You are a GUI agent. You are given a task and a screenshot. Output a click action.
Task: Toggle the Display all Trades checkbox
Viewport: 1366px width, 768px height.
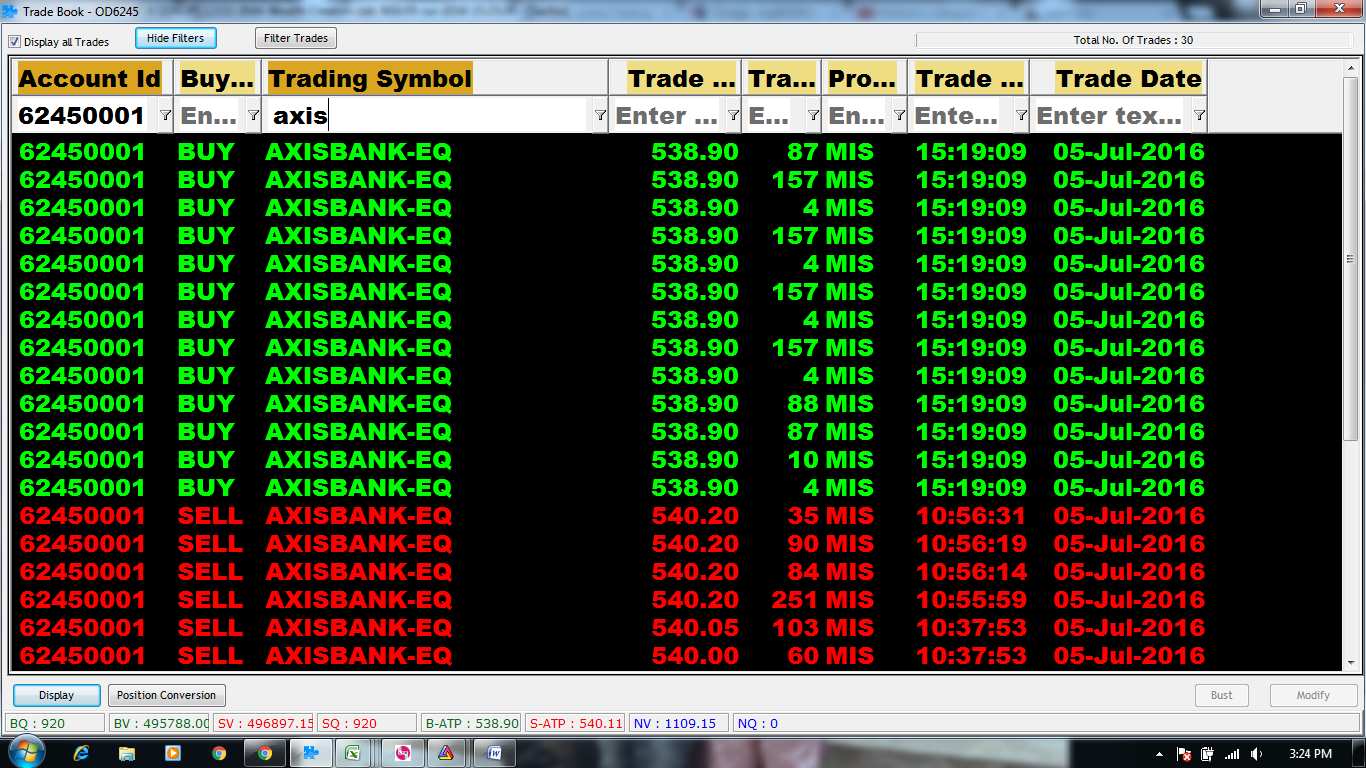click(x=15, y=42)
